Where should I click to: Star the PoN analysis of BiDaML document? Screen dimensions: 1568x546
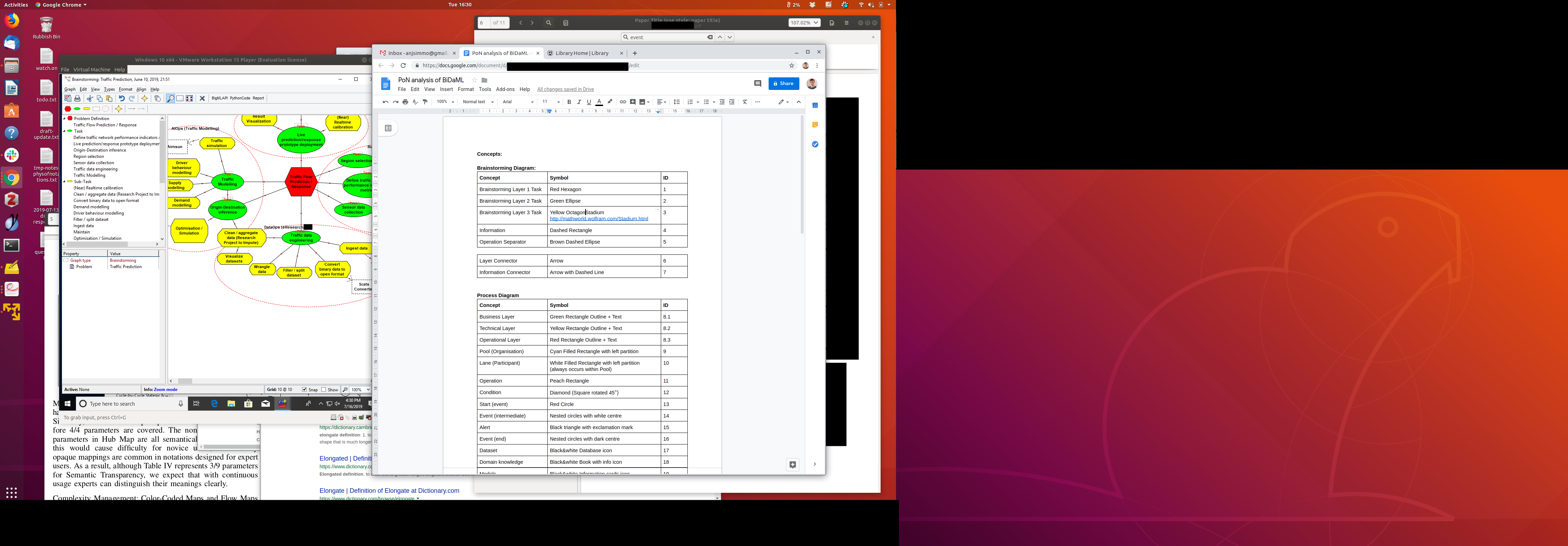[475, 80]
